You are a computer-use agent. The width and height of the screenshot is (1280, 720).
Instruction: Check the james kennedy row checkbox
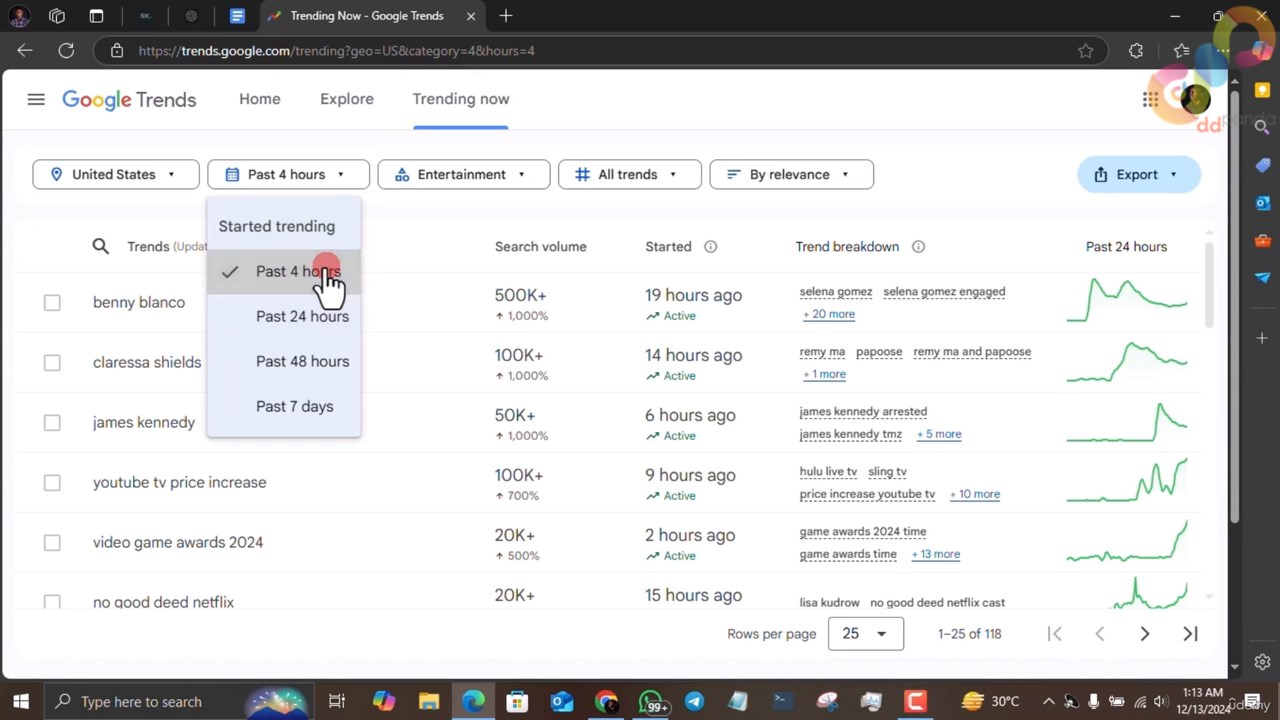click(x=52, y=423)
